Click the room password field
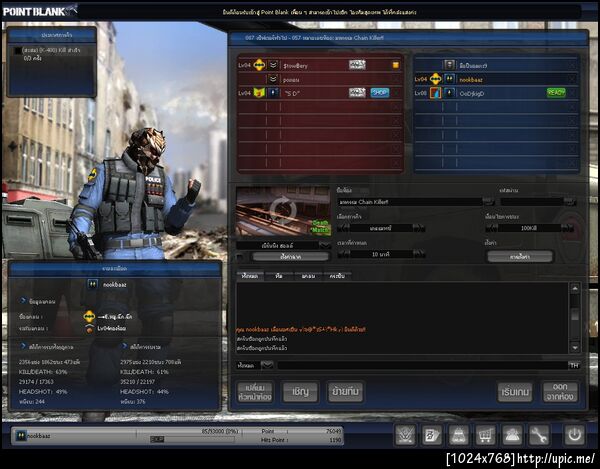The height and width of the screenshot is (469, 600). (532, 202)
